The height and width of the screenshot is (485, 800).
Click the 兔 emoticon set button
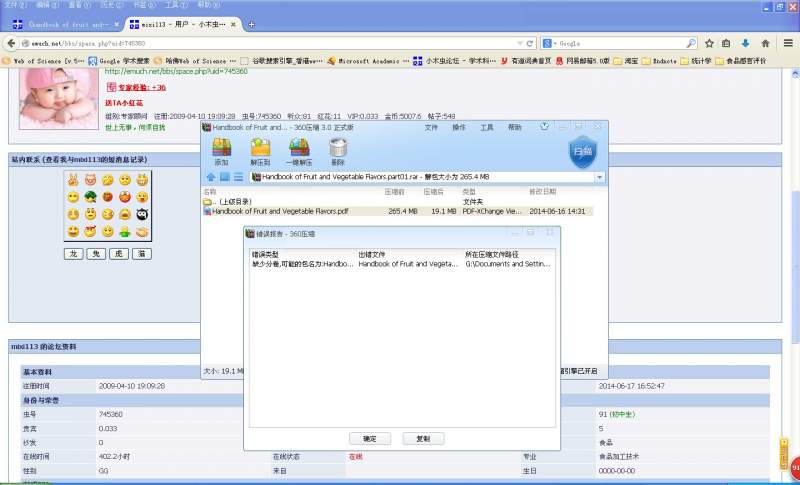[96, 254]
